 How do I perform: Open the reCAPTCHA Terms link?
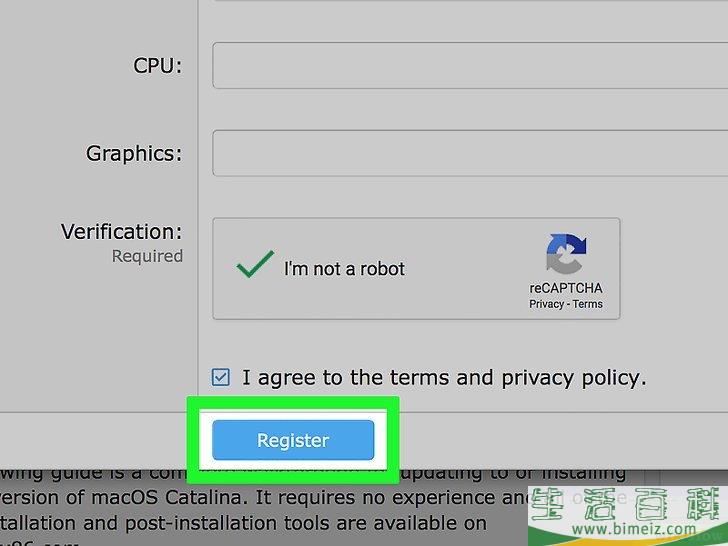pyautogui.click(x=587, y=304)
